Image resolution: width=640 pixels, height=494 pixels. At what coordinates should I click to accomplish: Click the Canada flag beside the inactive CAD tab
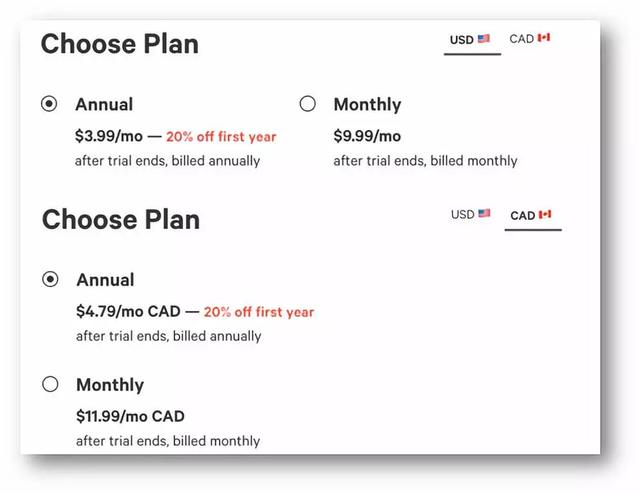click(544, 38)
